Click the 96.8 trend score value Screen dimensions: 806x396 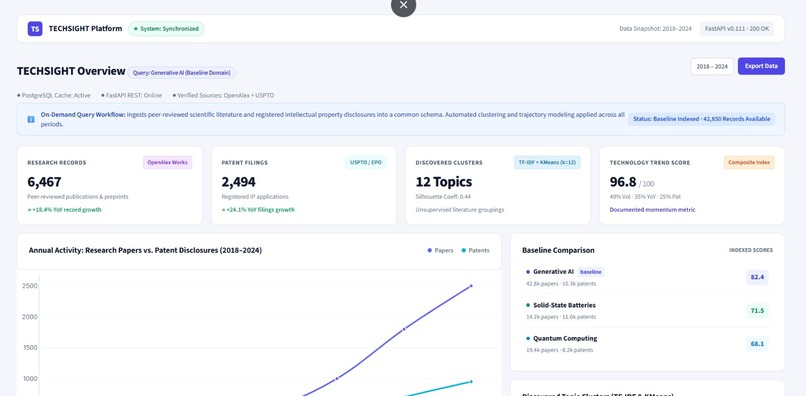click(x=623, y=182)
